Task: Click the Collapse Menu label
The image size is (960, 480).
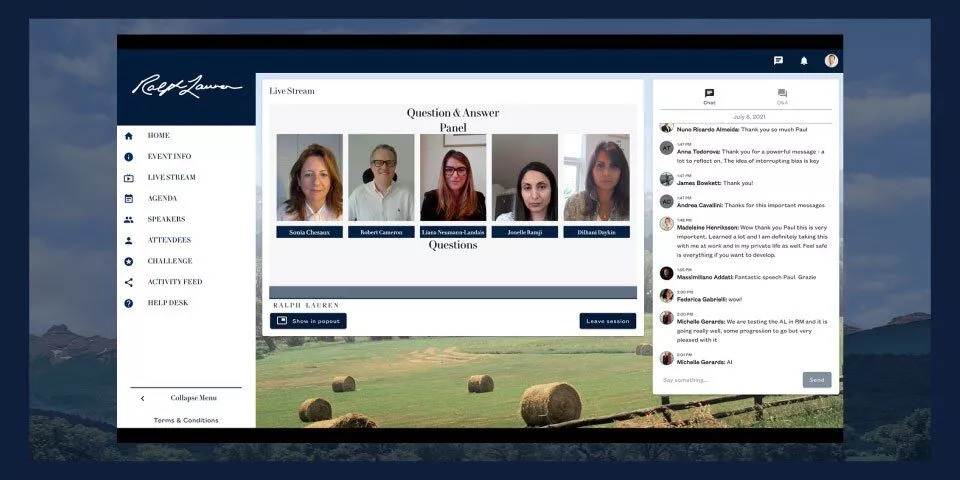Action: pos(193,398)
